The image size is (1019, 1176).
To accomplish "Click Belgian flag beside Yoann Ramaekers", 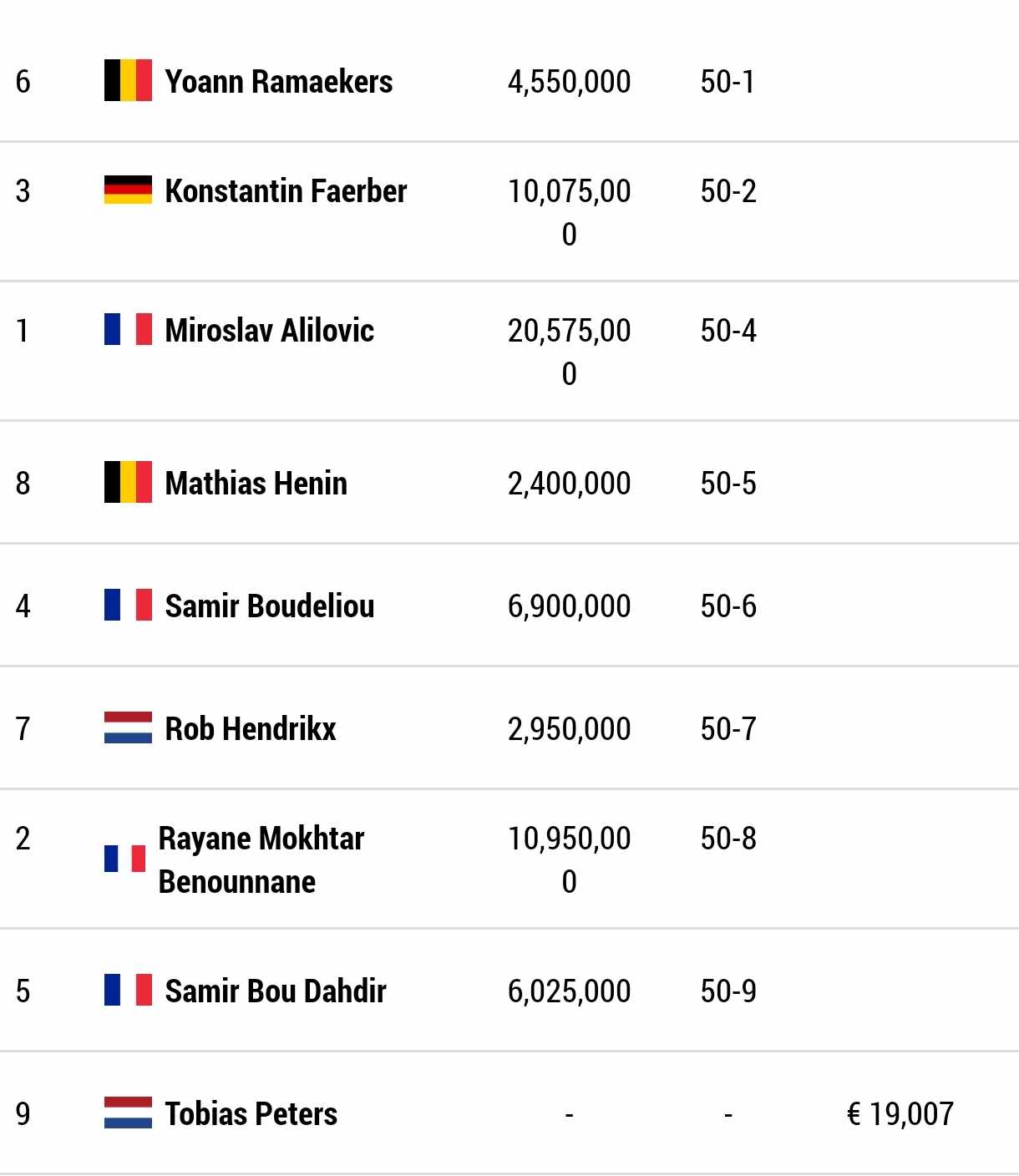I will tap(128, 80).
